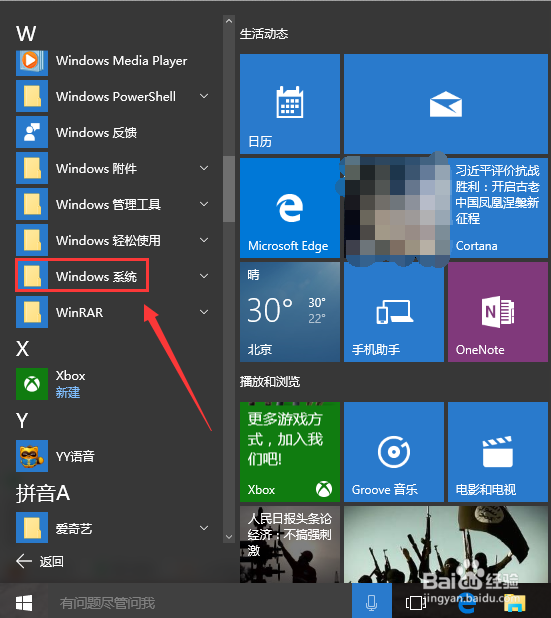Open the news photo tile with flag
The width and height of the screenshot is (551, 618).
446,545
